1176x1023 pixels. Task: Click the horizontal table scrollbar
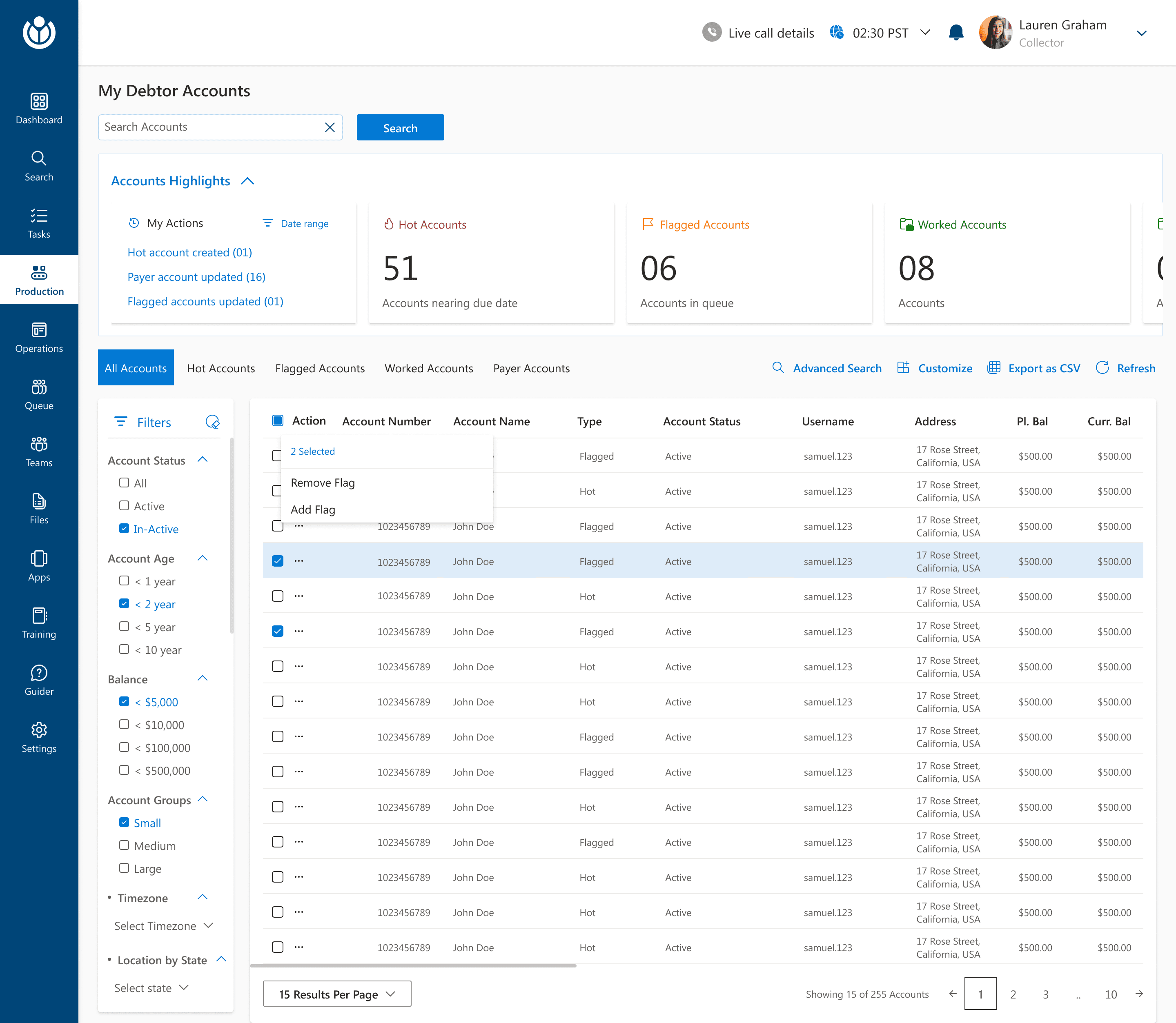[413, 966]
